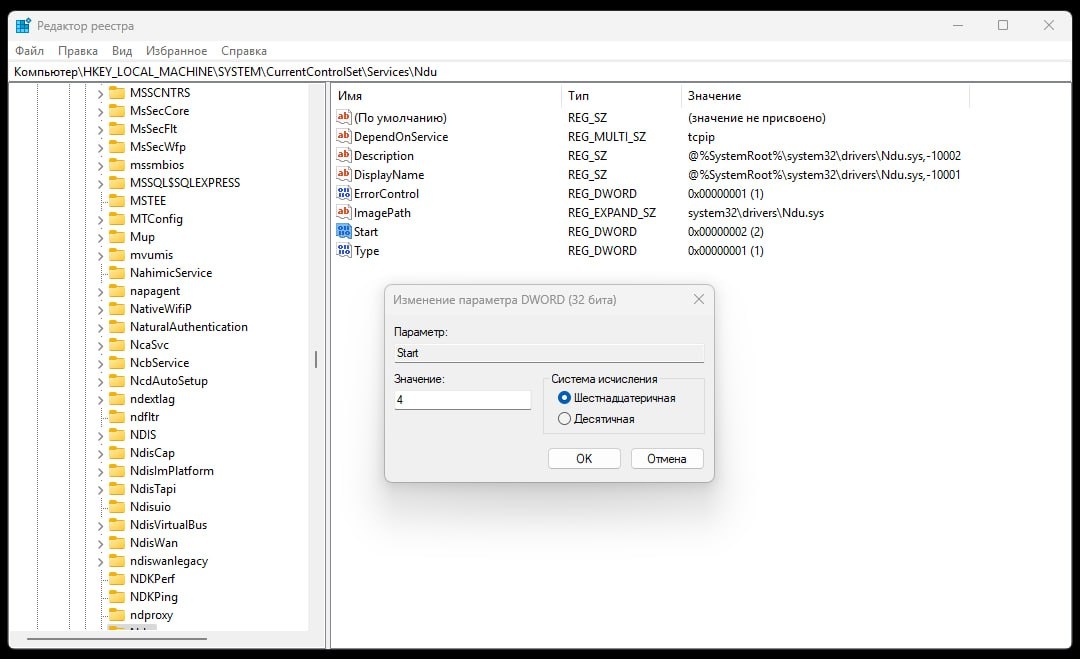Image resolution: width=1080 pixels, height=659 pixels.
Task: Expand the MsSecWfp tree node
Action: [x=100, y=147]
